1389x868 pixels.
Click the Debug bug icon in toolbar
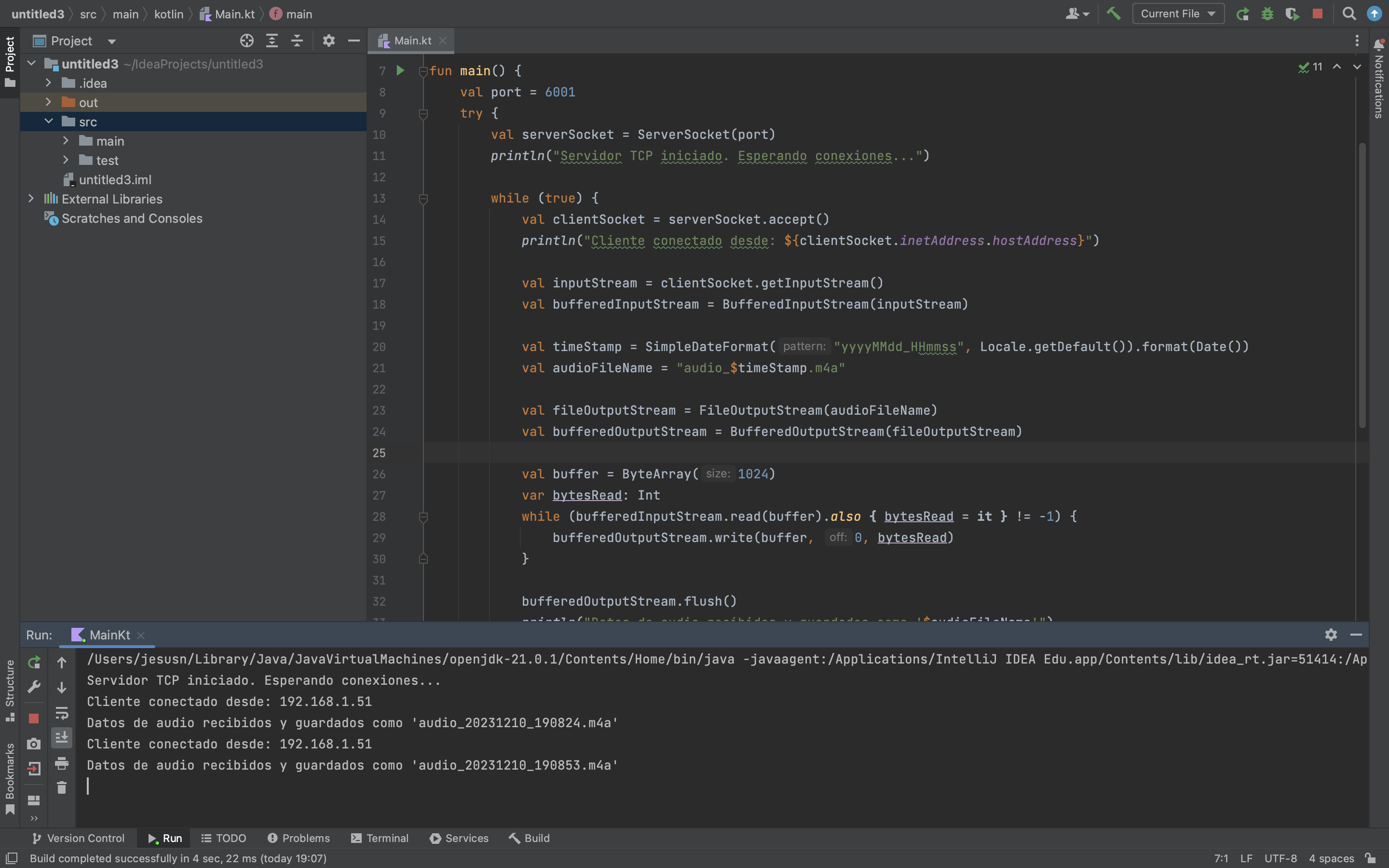point(1267,14)
